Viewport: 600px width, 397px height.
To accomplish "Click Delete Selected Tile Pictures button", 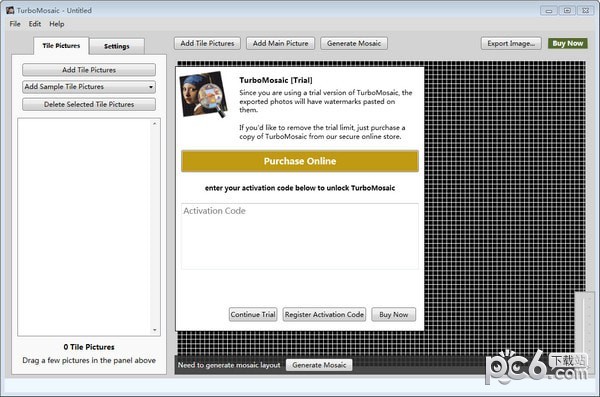I will click(x=89, y=104).
